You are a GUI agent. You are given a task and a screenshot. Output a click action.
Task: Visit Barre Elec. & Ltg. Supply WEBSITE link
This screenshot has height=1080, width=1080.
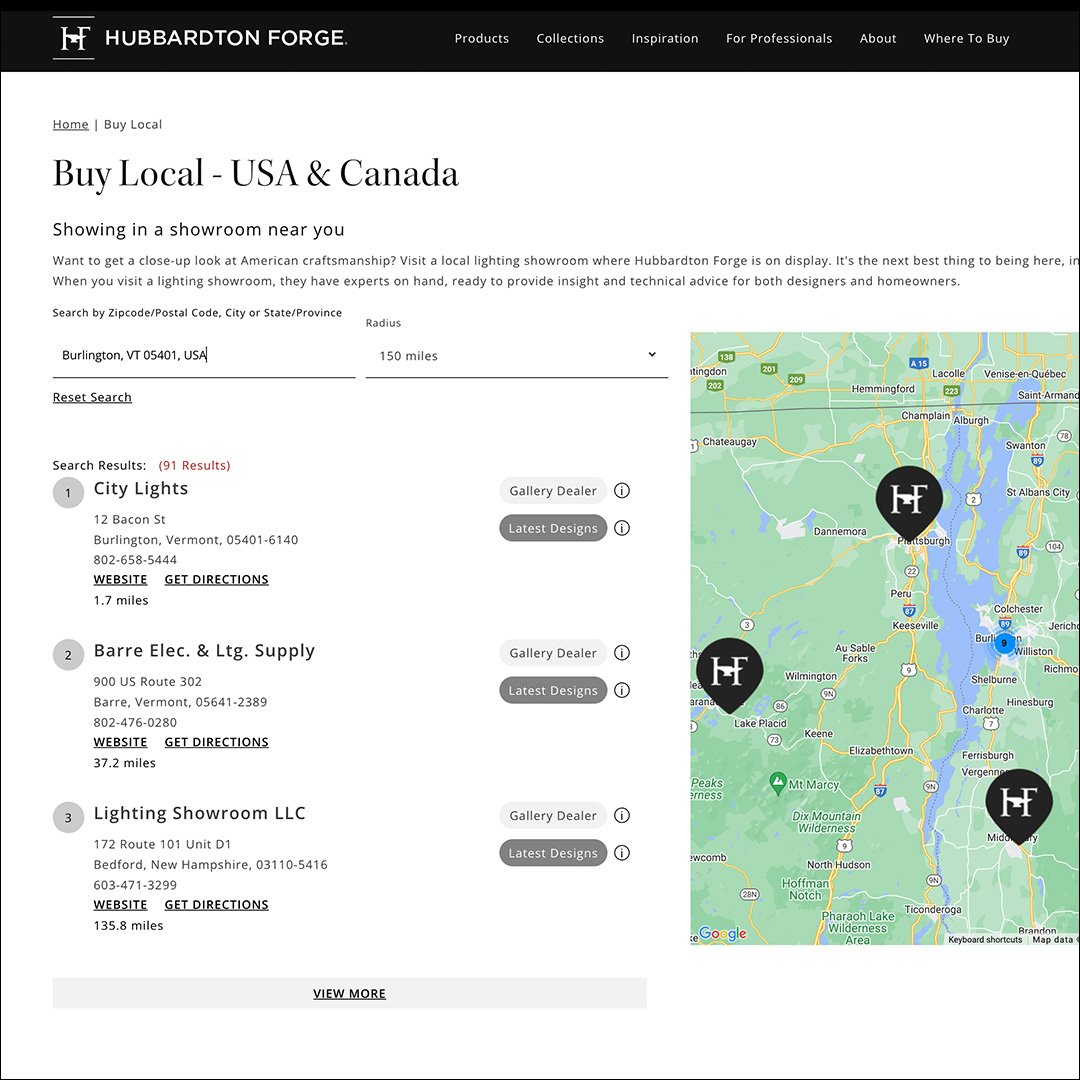point(121,742)
